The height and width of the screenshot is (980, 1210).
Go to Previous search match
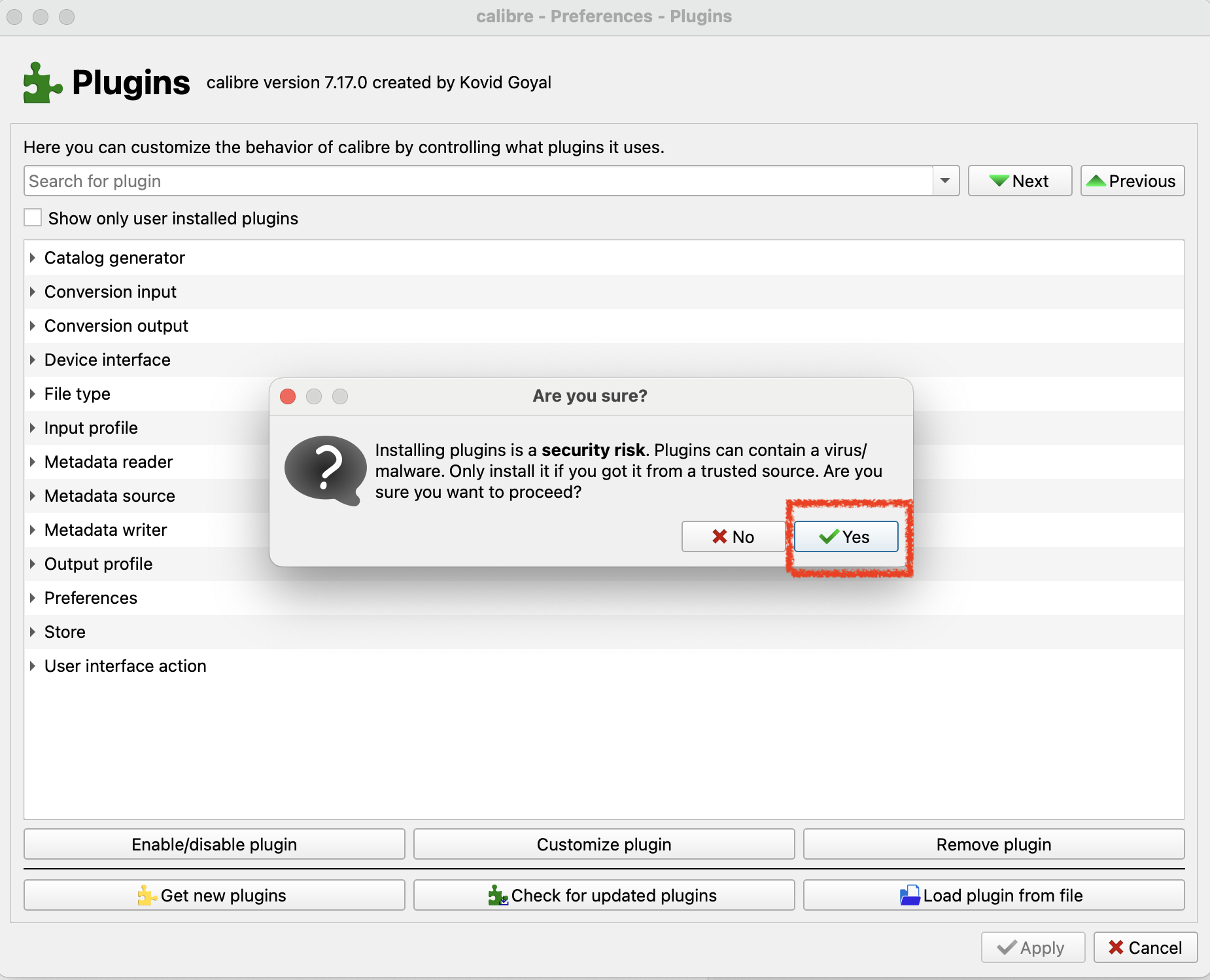[x=1132, y=181]
